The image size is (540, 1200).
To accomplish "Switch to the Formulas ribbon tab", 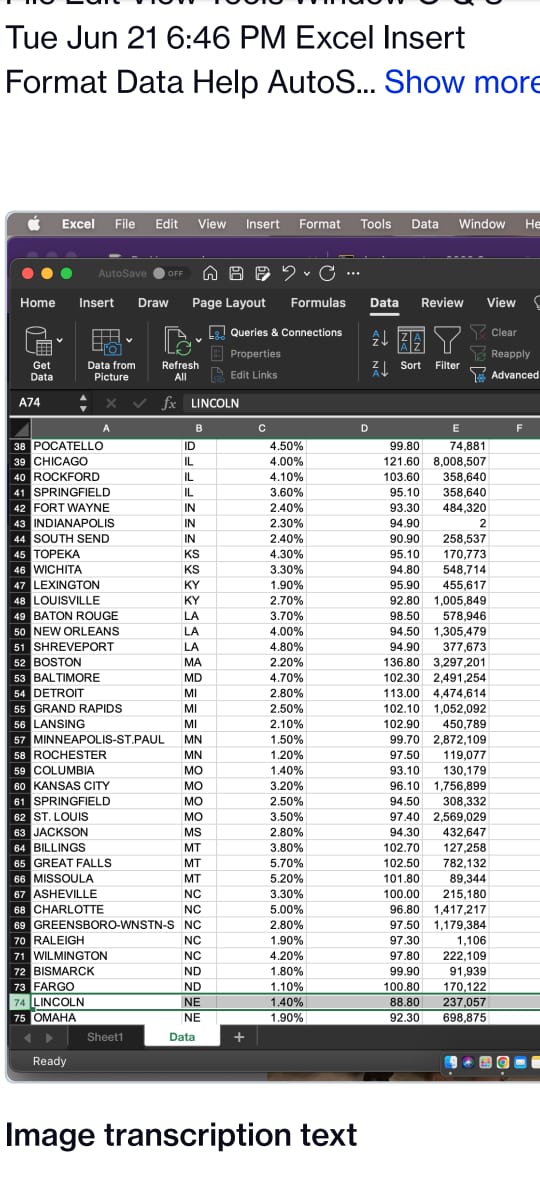I will click(318, 303).
